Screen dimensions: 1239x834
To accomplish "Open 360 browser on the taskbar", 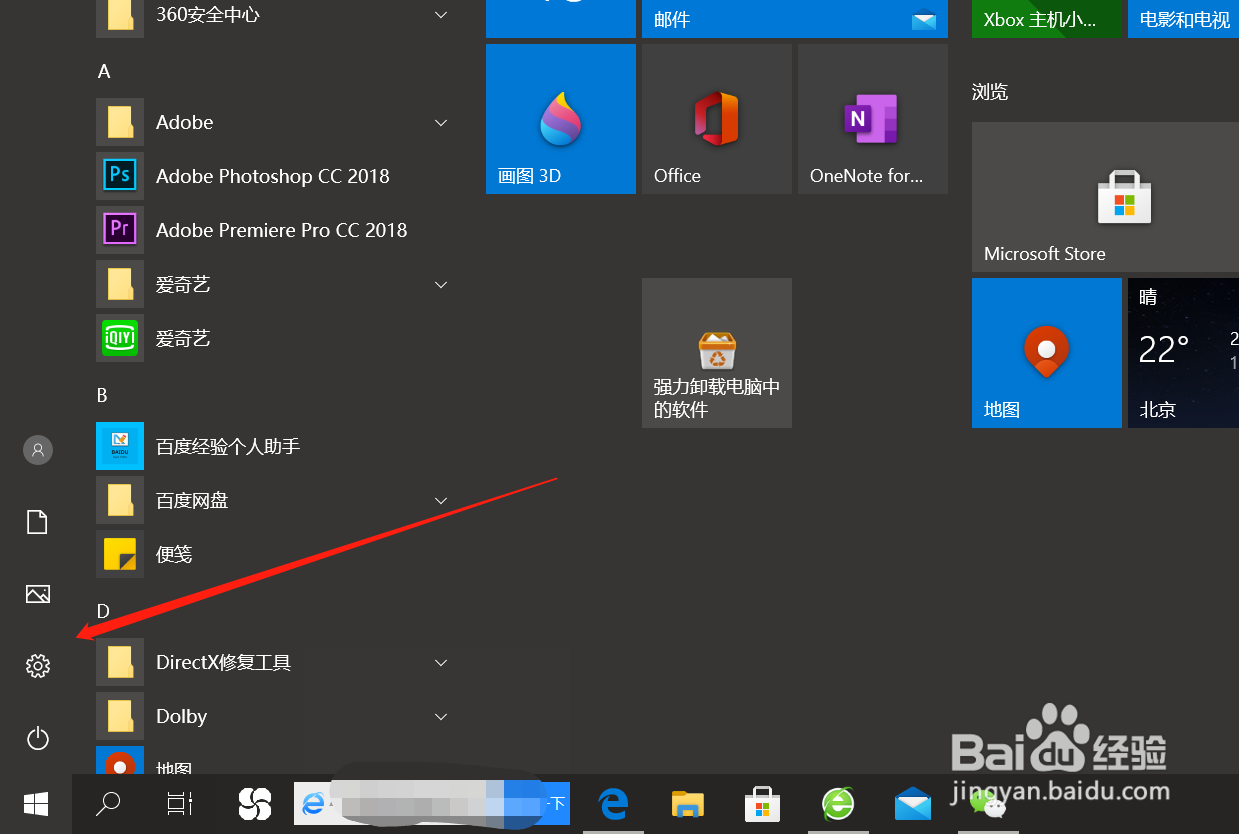I will coord(838,803).
